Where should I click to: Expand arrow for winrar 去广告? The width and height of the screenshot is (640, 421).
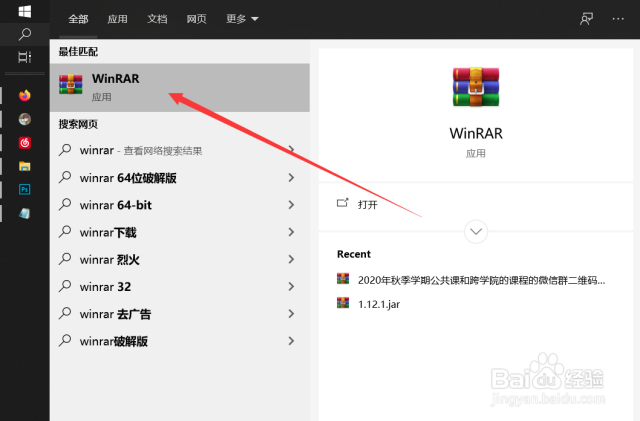coord(291,314)
